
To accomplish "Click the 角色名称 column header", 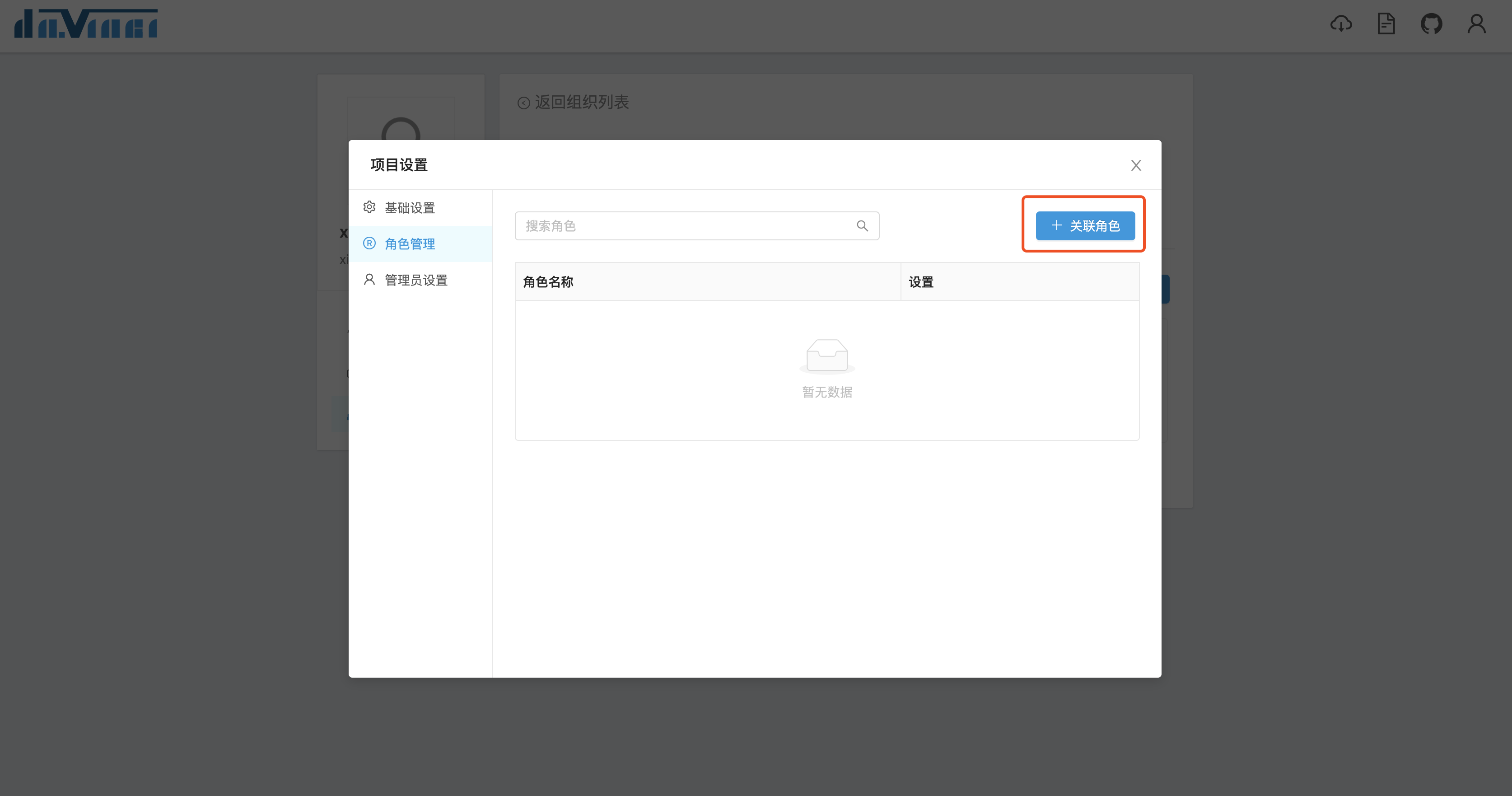I will 548,282.
